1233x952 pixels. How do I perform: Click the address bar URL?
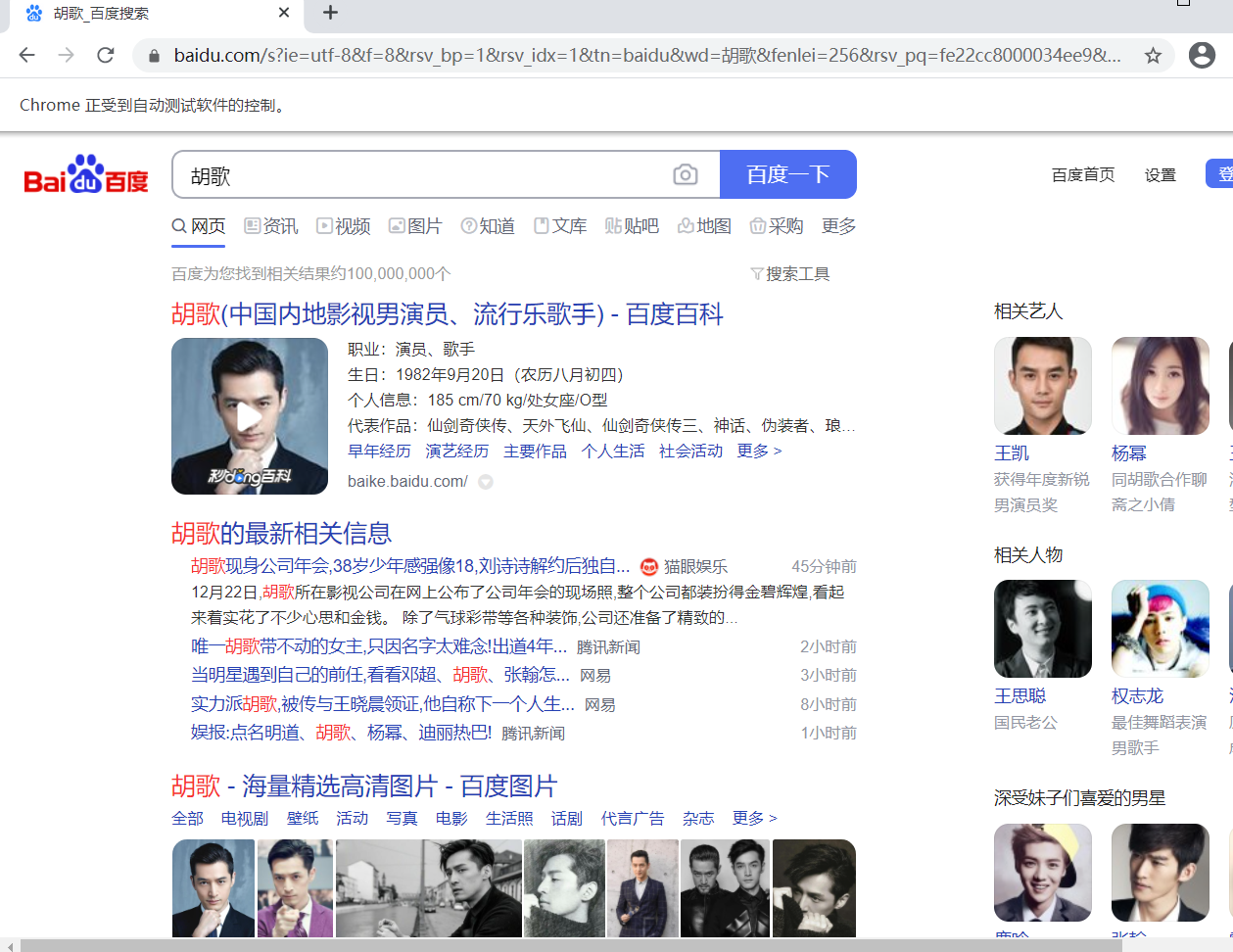(x=646, y=55)
